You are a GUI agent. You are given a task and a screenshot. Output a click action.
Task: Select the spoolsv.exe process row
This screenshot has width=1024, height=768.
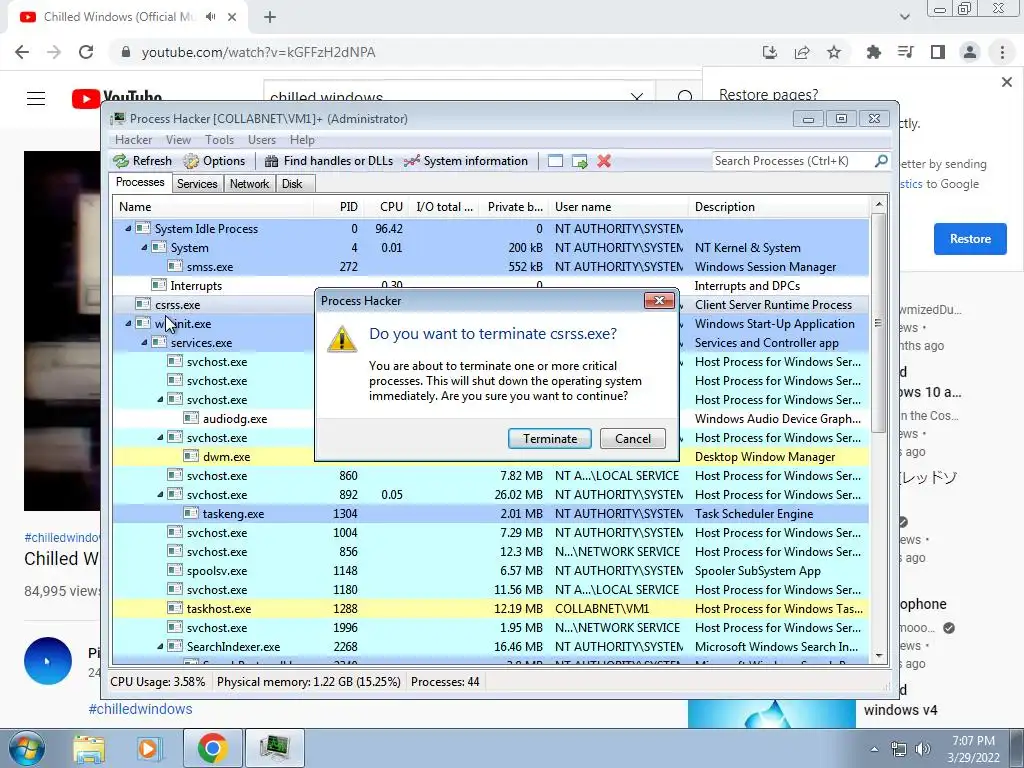(x=490, y=570)
